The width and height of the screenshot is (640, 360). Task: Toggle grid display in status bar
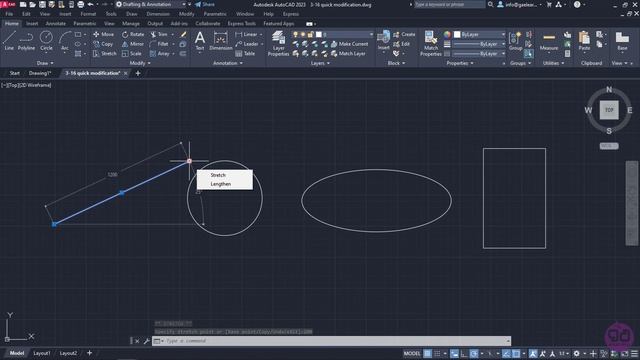[x=427, y=353]
